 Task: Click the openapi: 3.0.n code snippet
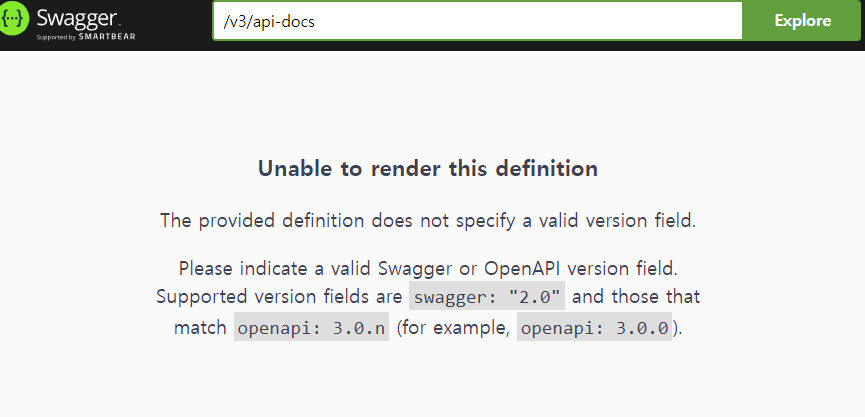coord(311,328)
